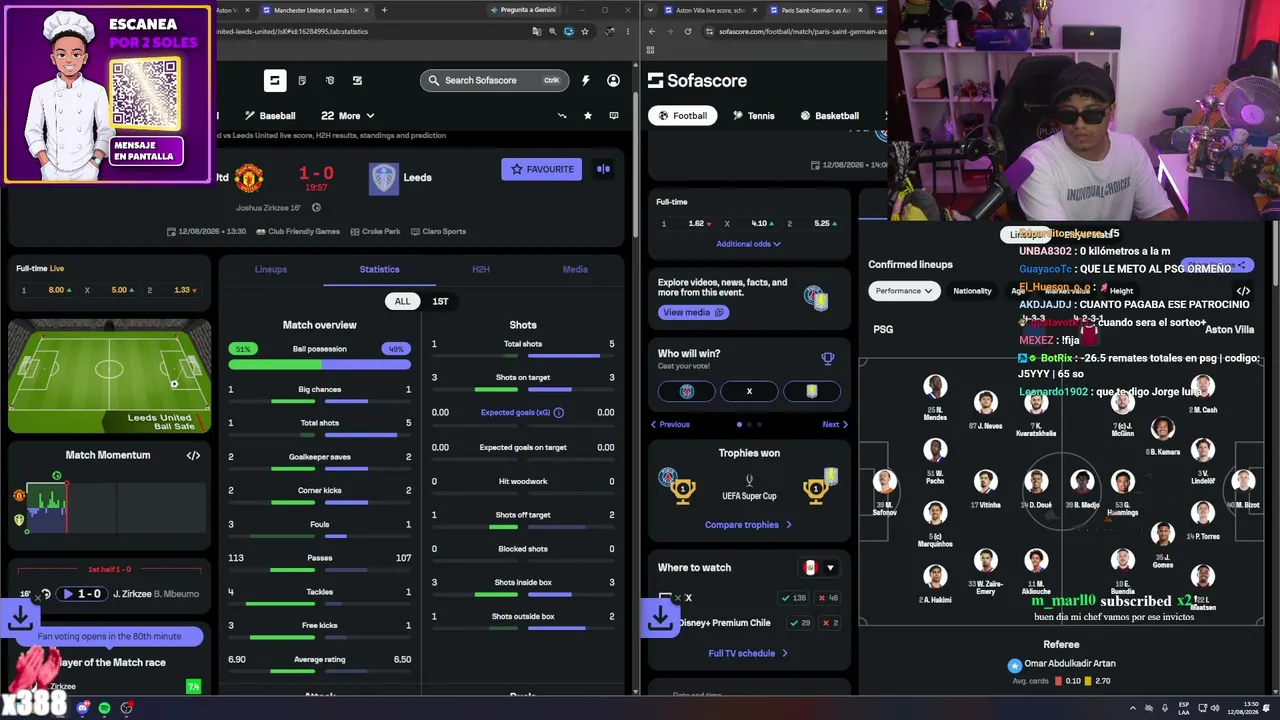The image size is (1280, 720).
Task: Focus the Search Sofascore field
Action: pyautogui.click(x=494, y=81)
